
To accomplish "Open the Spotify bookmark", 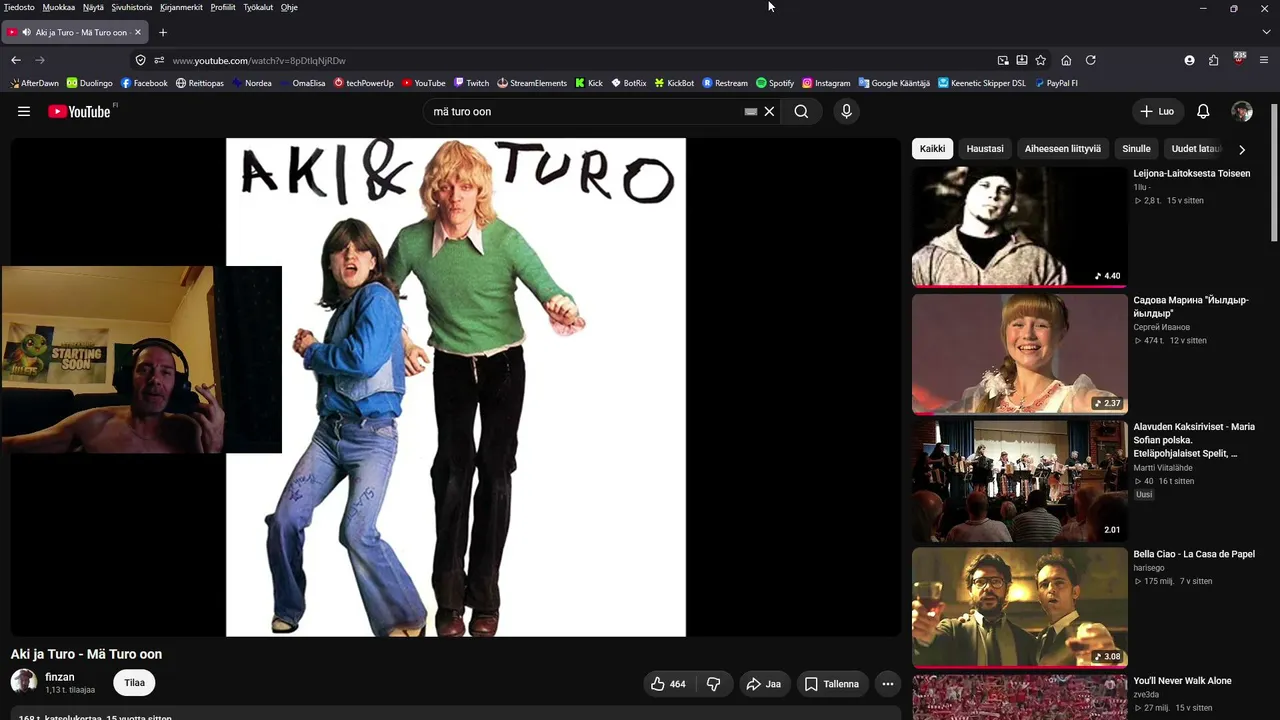I will pos(775,83).
